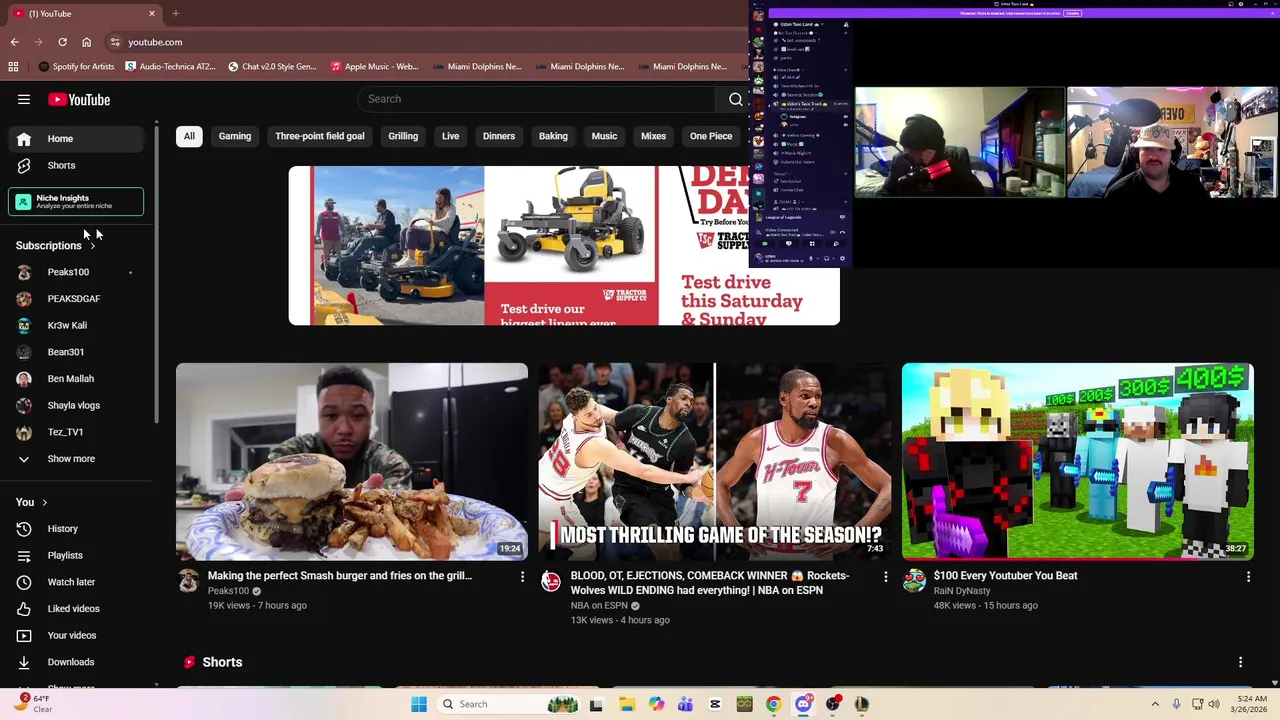
Task: Click the browser home button
Action: [86, 42]
